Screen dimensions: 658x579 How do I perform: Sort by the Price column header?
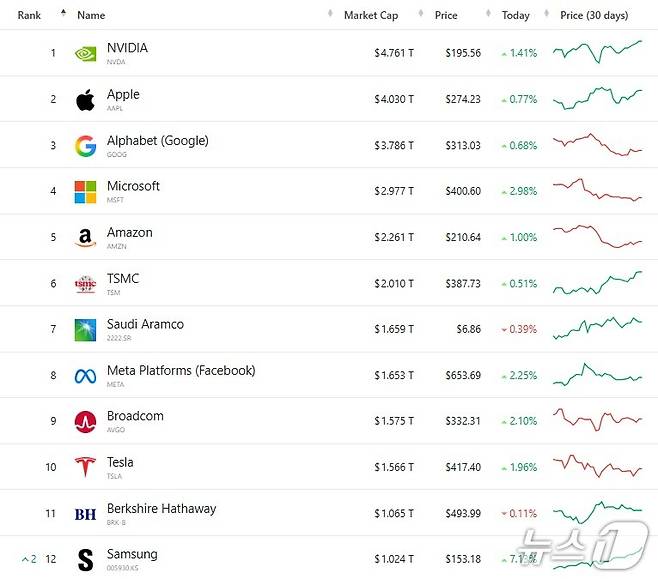coord(446,15)
